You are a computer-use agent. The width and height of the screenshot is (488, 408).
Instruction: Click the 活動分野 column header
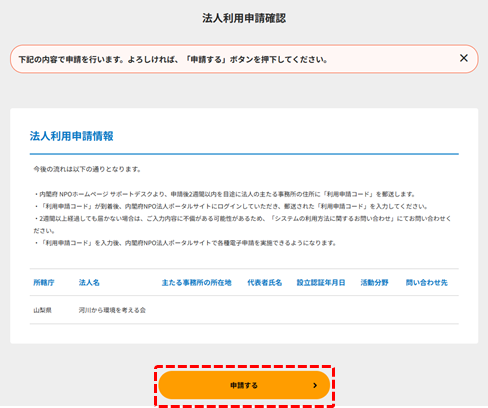374,283
